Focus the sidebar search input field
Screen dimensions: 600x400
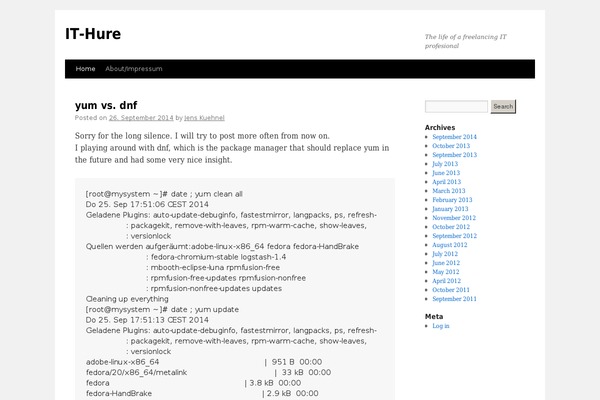(456, 106)
